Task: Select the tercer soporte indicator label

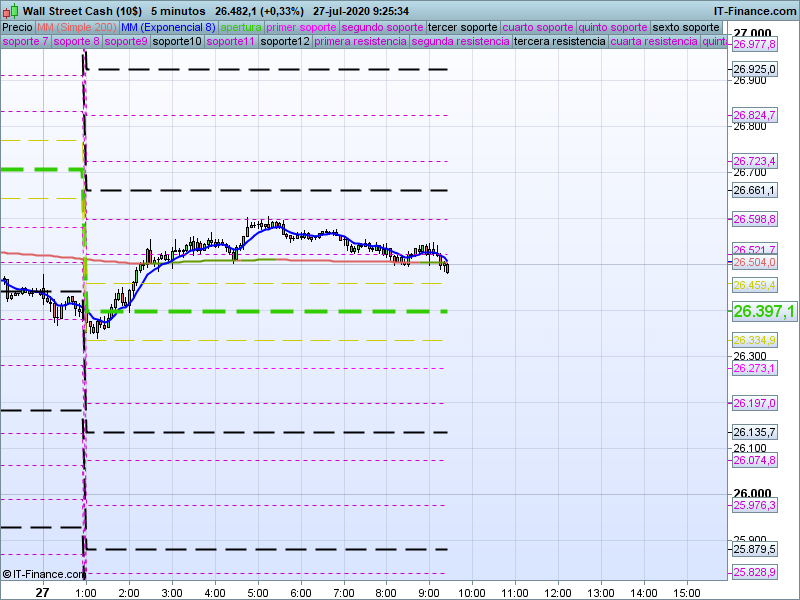Action: coord(463,27)
